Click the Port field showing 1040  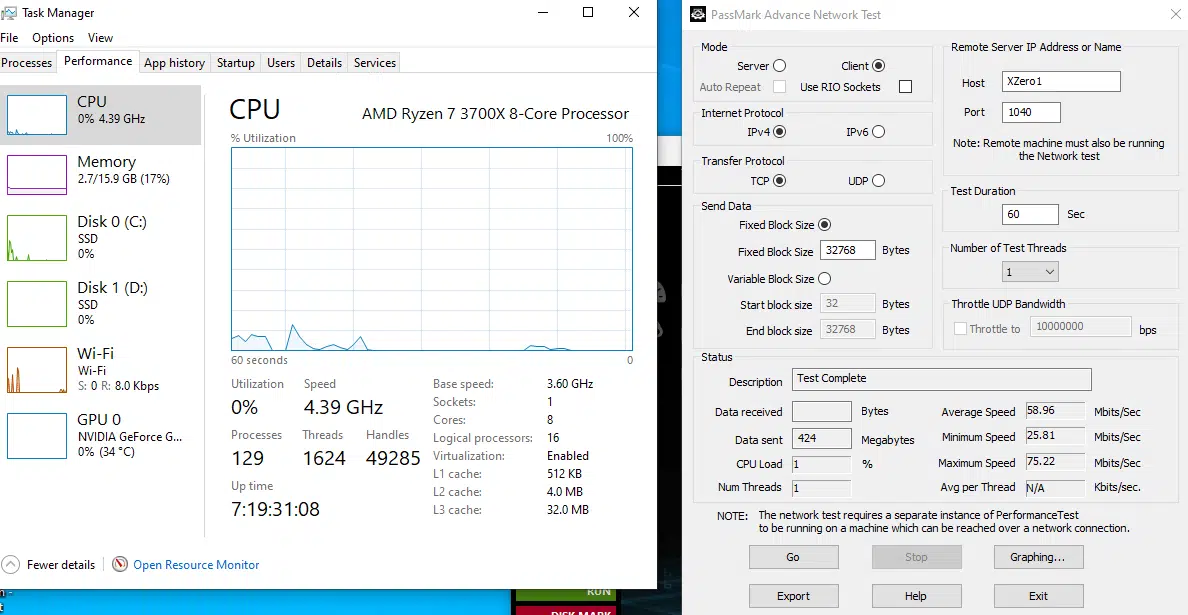point(1030,112)
